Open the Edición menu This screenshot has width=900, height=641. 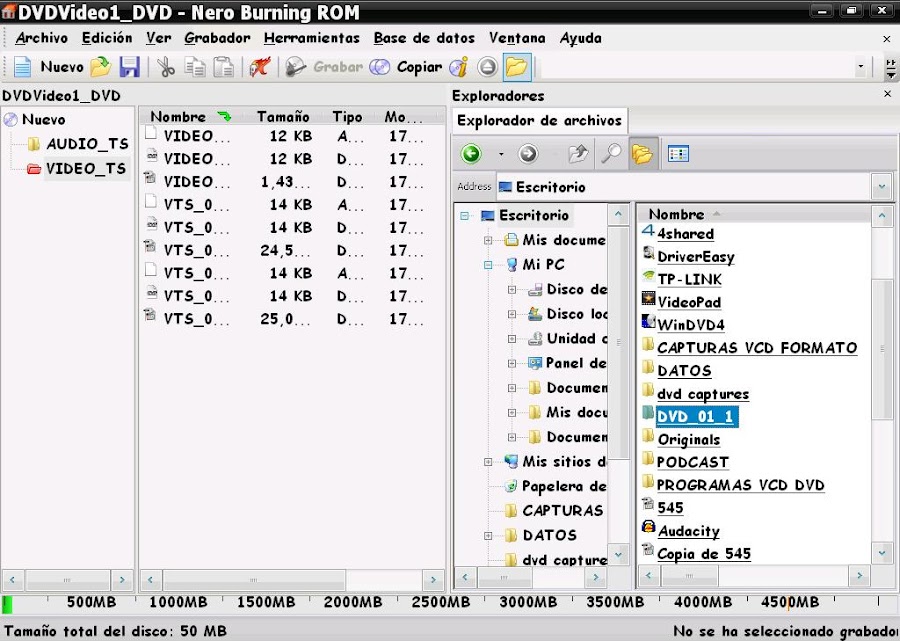pyautogui.click(x=107, y=38)
